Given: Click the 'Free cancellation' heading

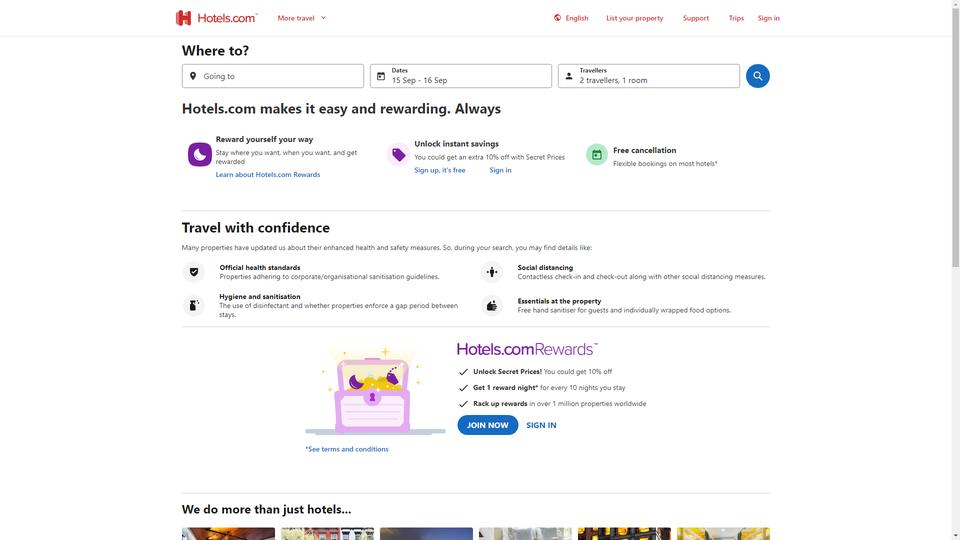Looking at the screenshot, I should tap(644, 150).
